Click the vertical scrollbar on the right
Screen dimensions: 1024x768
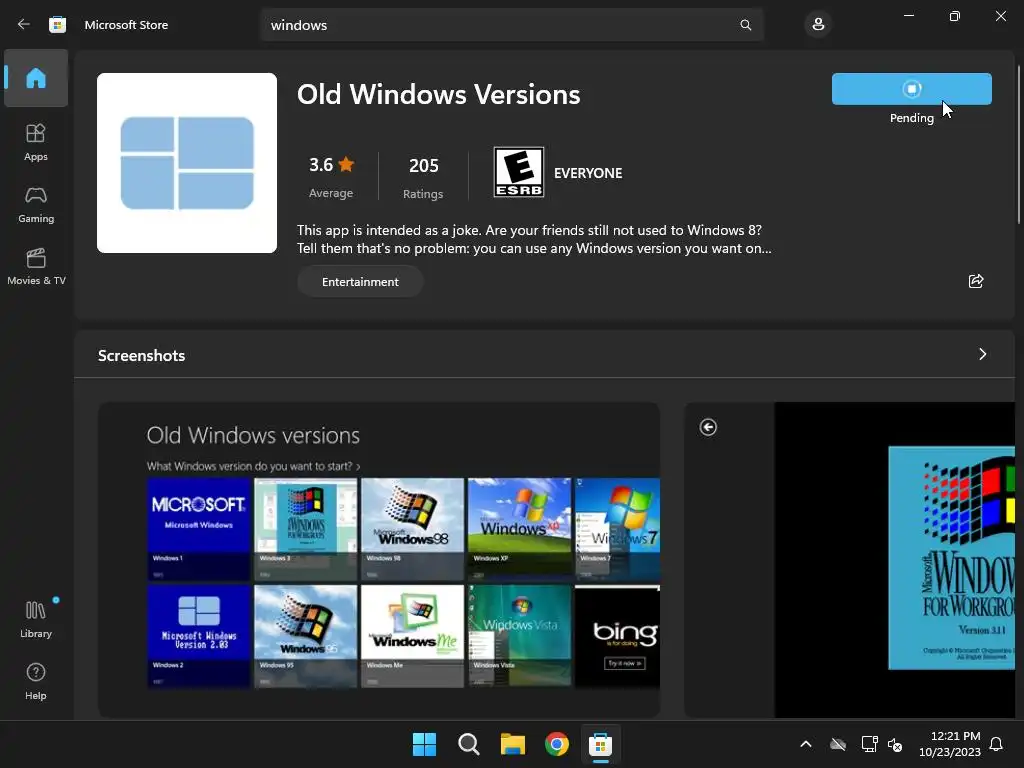coord(1019,144)
